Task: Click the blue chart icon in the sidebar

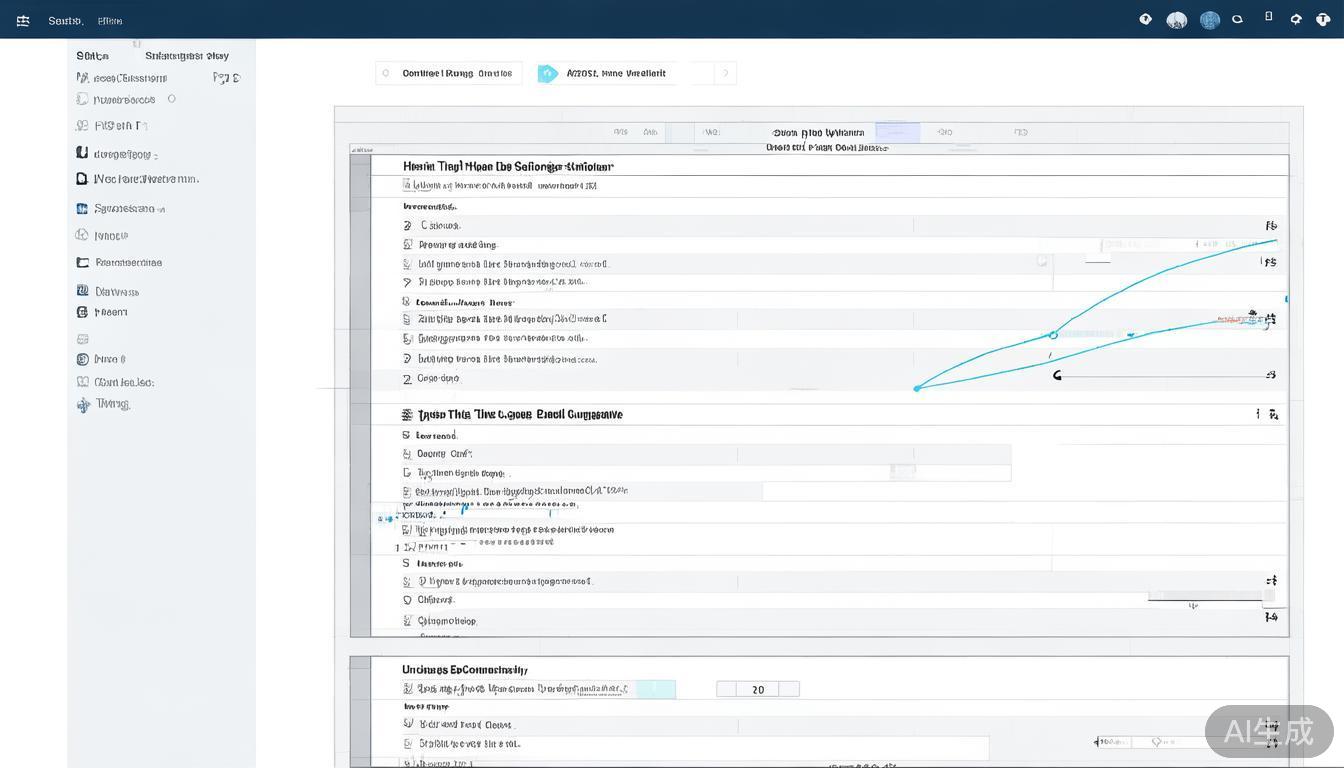Action: coord(82,209)
